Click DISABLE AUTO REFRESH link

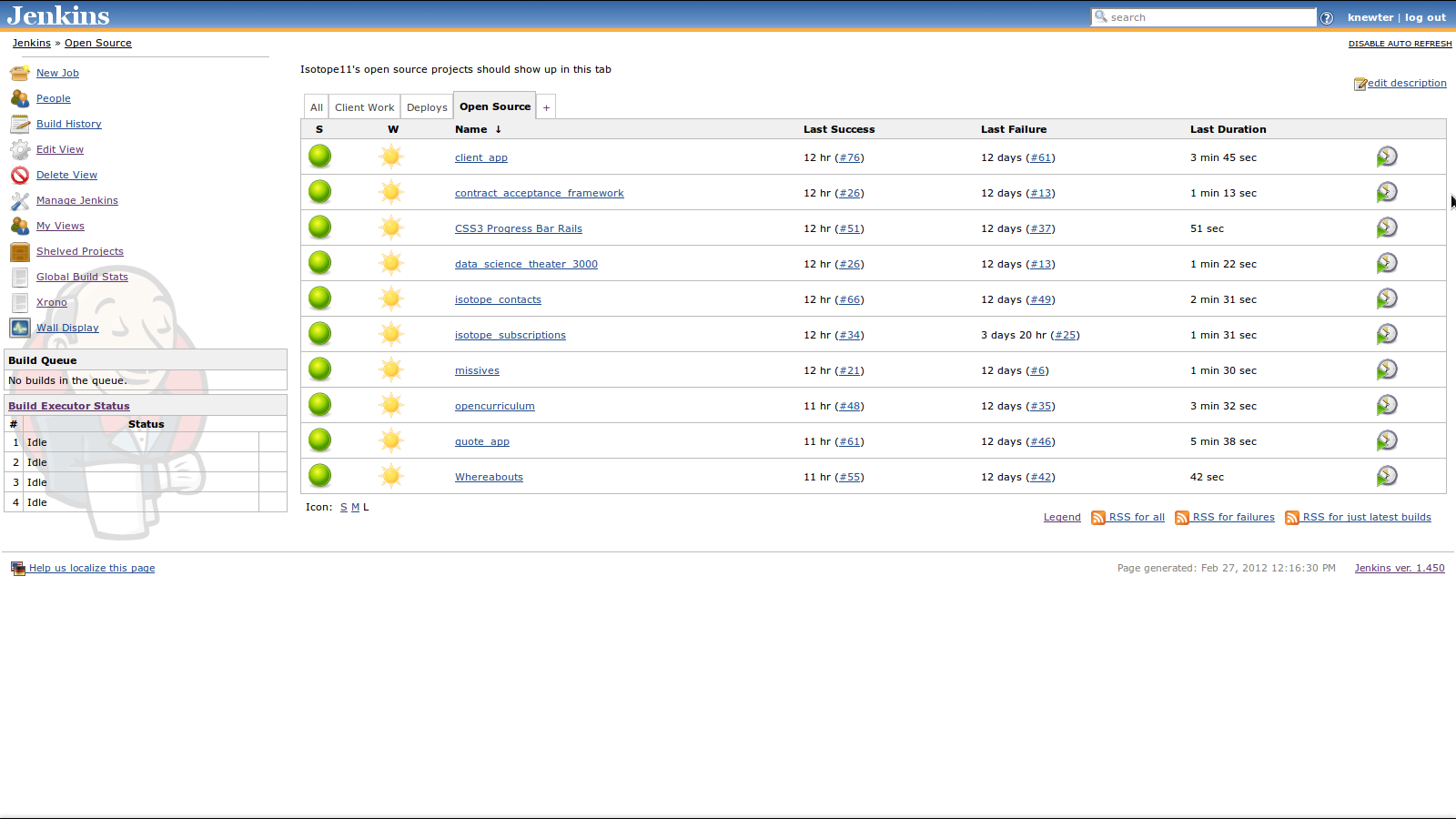[x=1400, y=44]
